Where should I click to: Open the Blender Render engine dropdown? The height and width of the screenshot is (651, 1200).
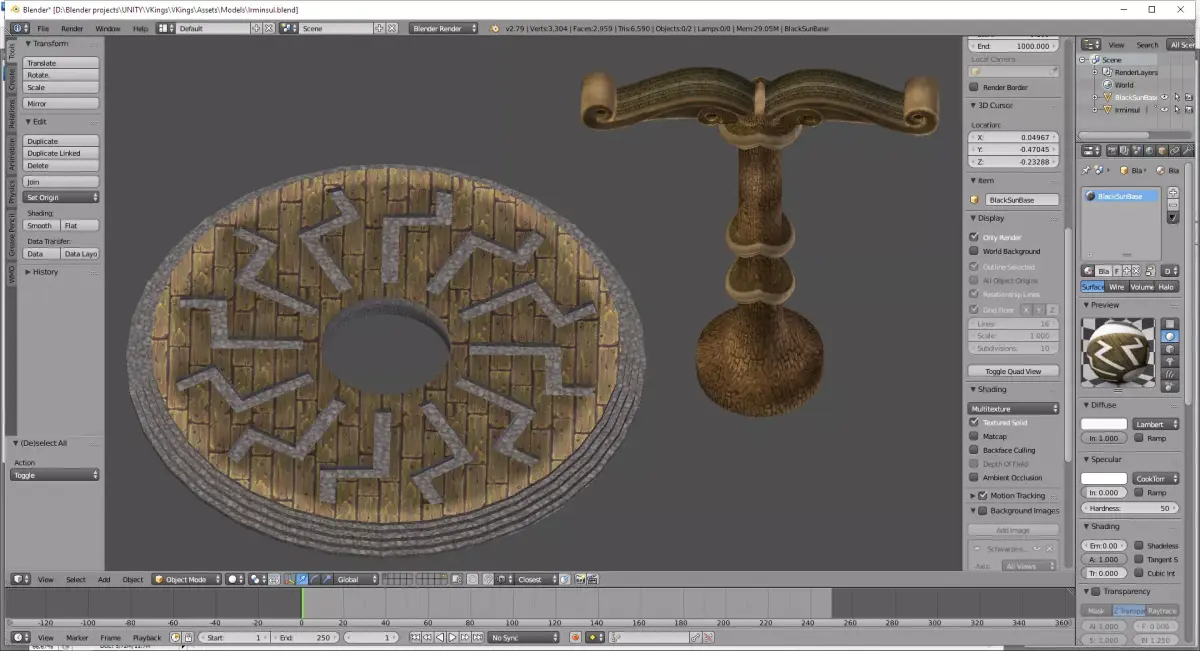point(443,28)
